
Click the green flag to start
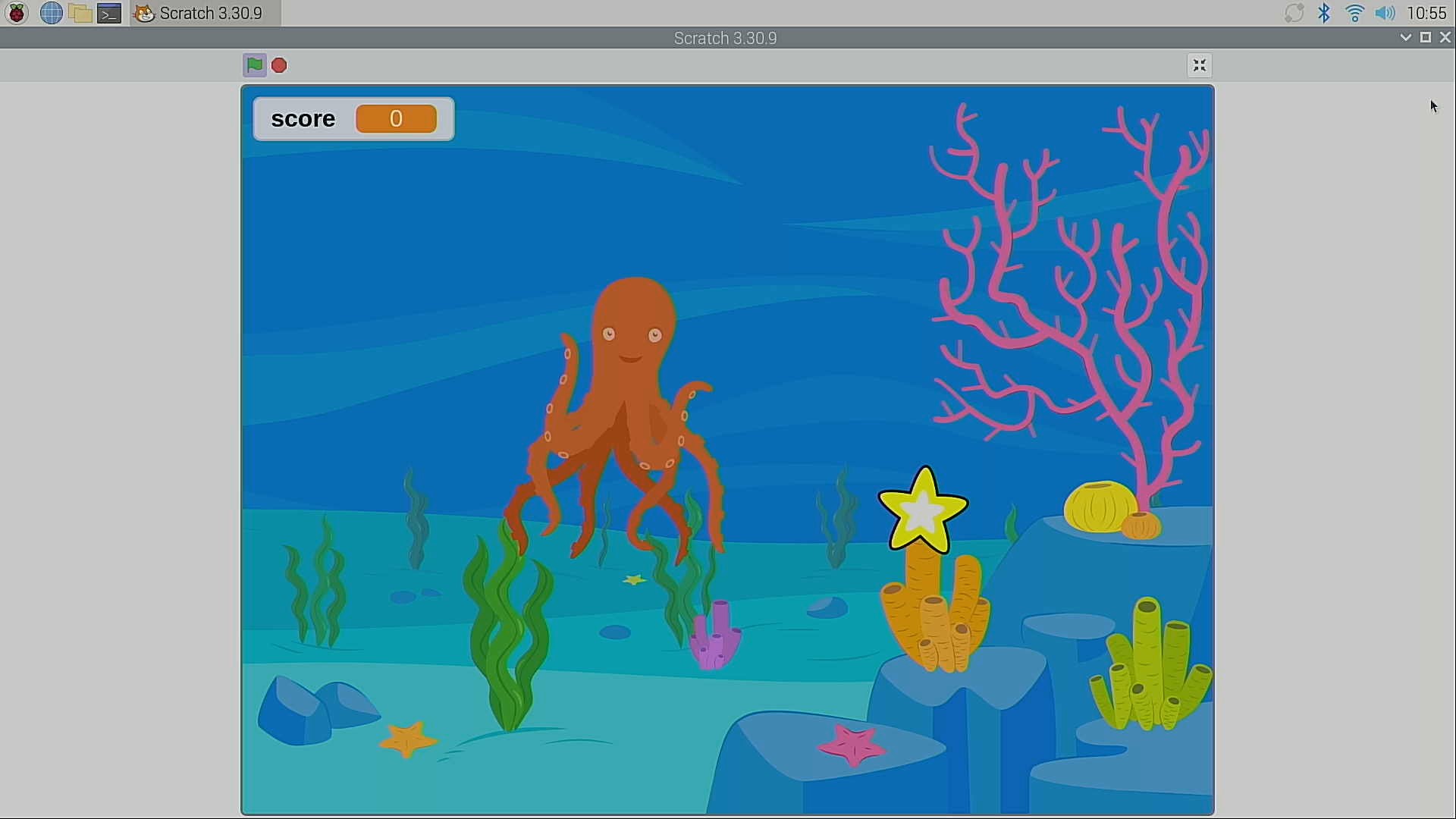(255, 65)
